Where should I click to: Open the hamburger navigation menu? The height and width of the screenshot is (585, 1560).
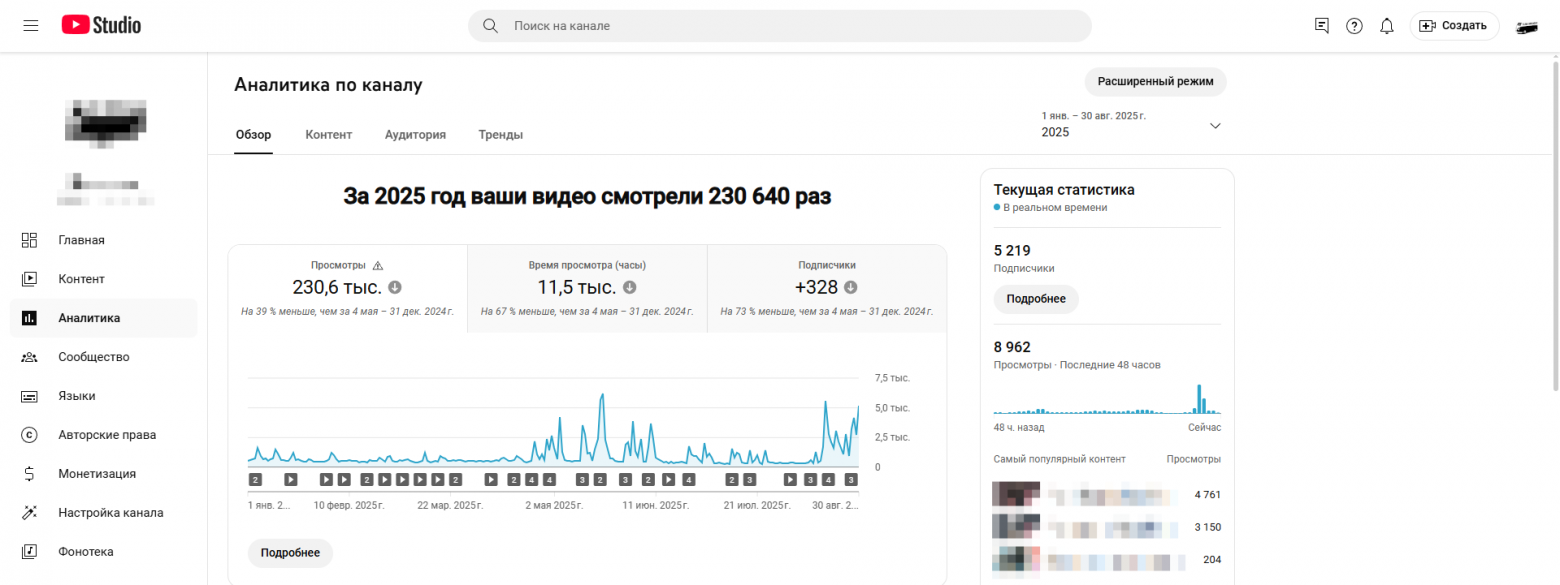tap(30, 25)
